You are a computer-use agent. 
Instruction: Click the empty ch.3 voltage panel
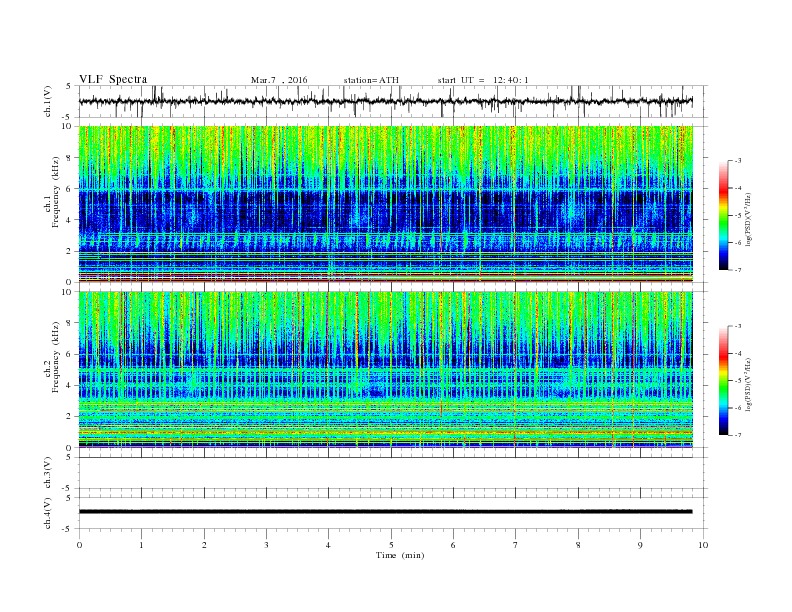click(393, 473)
